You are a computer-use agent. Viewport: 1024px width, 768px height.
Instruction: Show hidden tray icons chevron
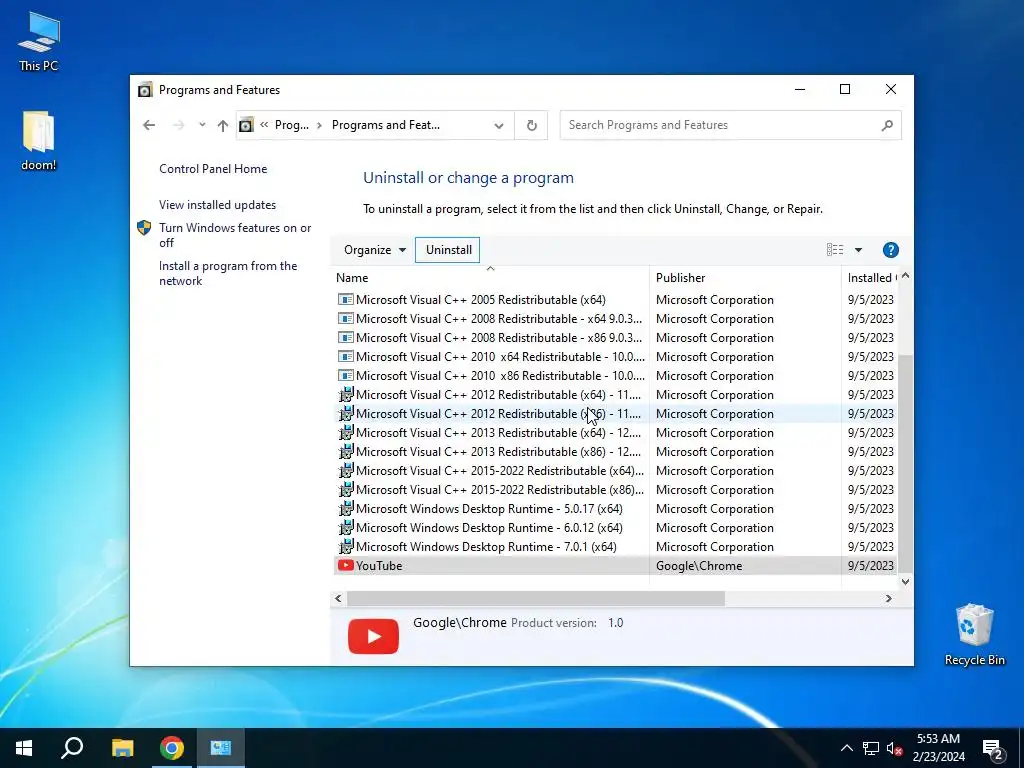coord(846,748)
